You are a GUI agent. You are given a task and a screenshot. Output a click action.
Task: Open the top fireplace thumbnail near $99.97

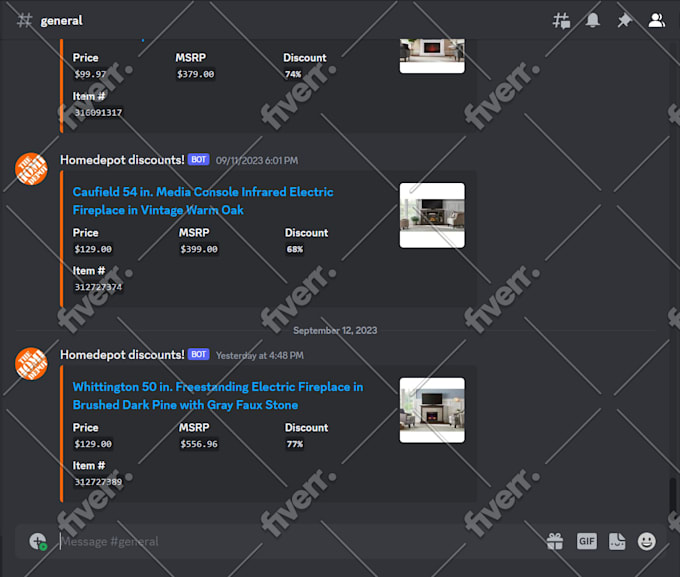coord(432,56)
